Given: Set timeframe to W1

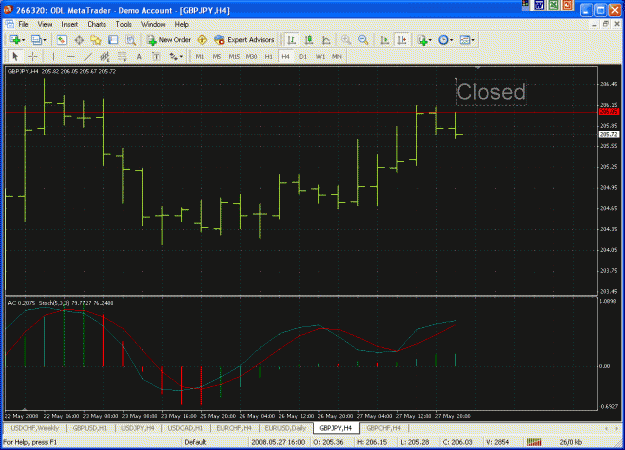Looking at the screenshot, I should point(320,57).
